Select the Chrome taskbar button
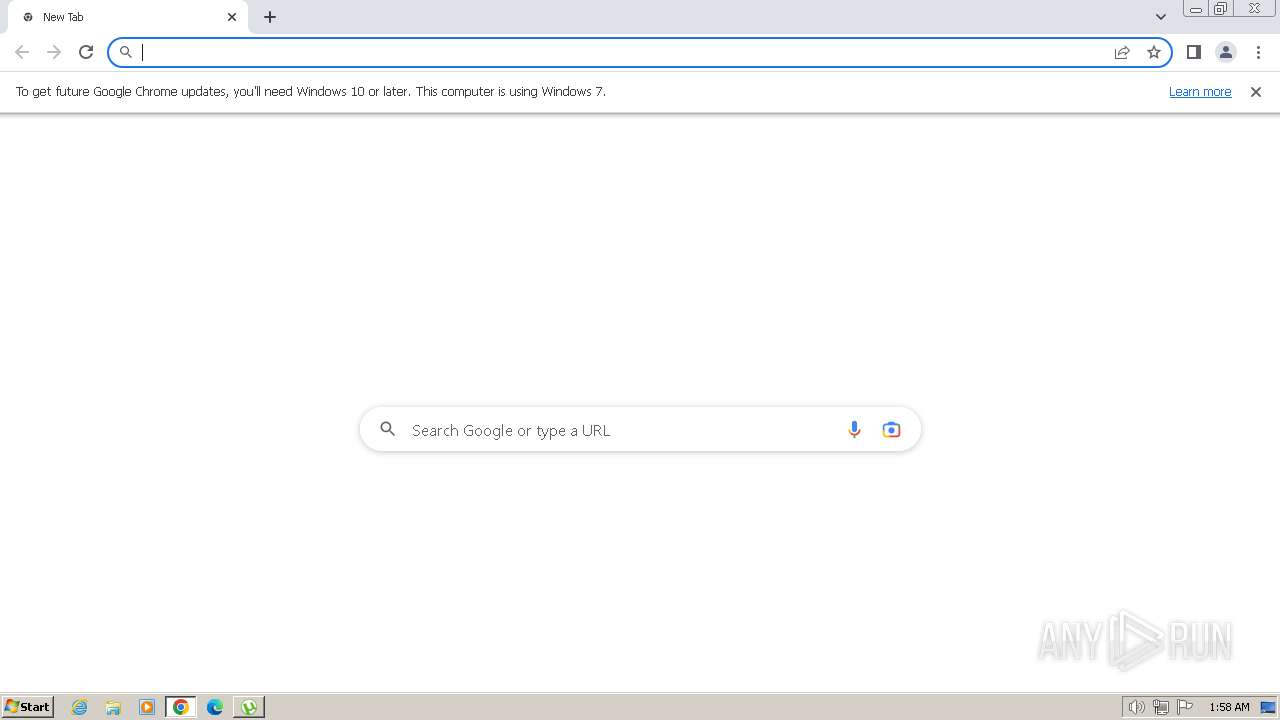This screenshot has width=1280, height=720. pyautogui.click(x=181, y=707)
